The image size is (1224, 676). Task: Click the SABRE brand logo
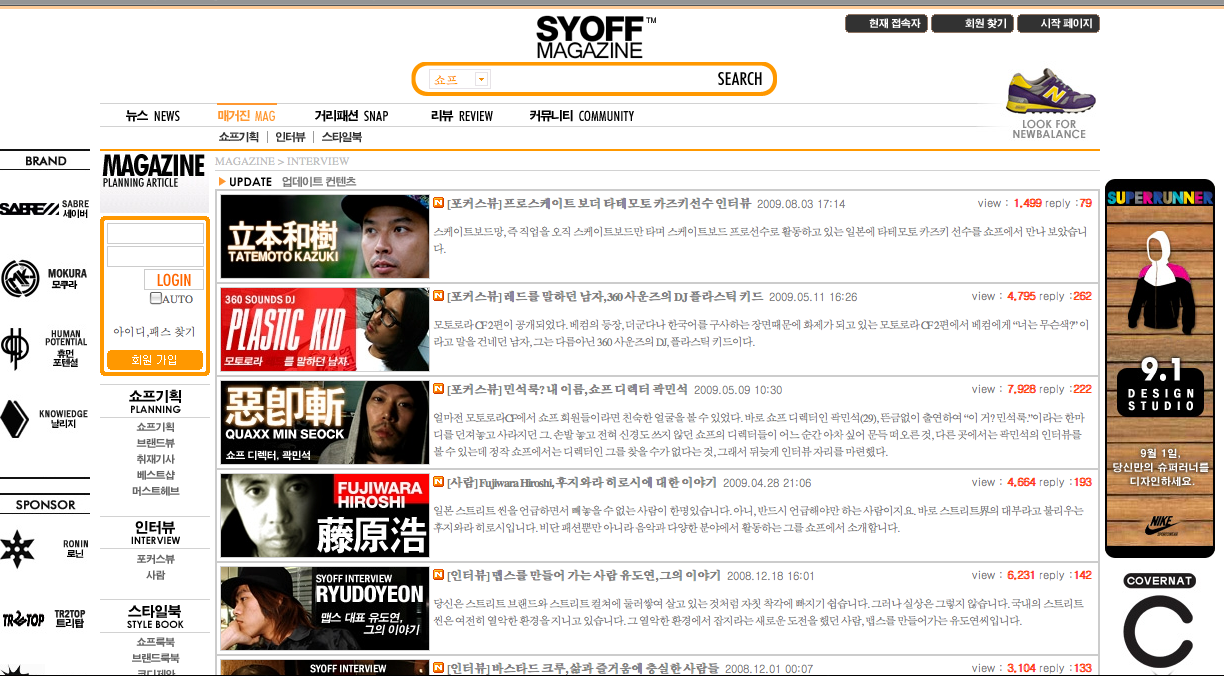tap(44, 208)
